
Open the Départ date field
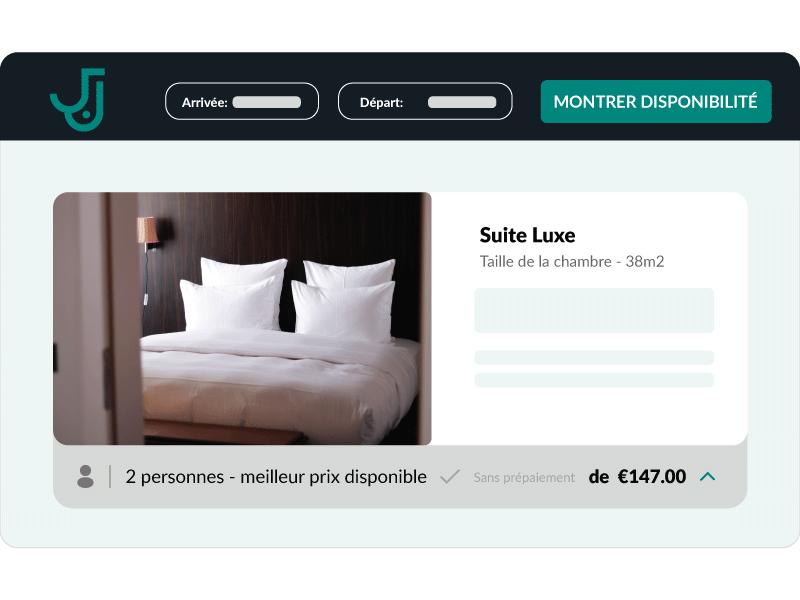point(425,102)
